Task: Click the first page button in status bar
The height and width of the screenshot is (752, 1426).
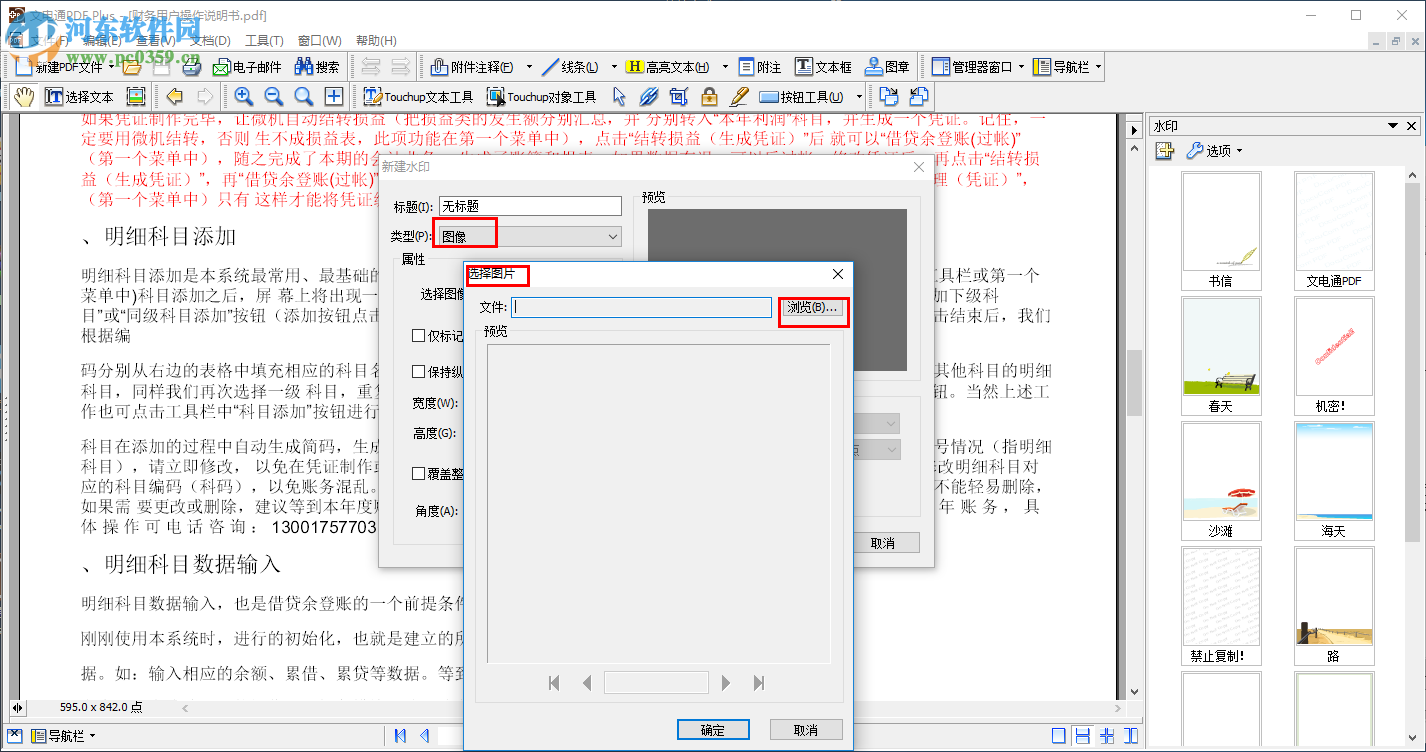Action: coord(400,736)
